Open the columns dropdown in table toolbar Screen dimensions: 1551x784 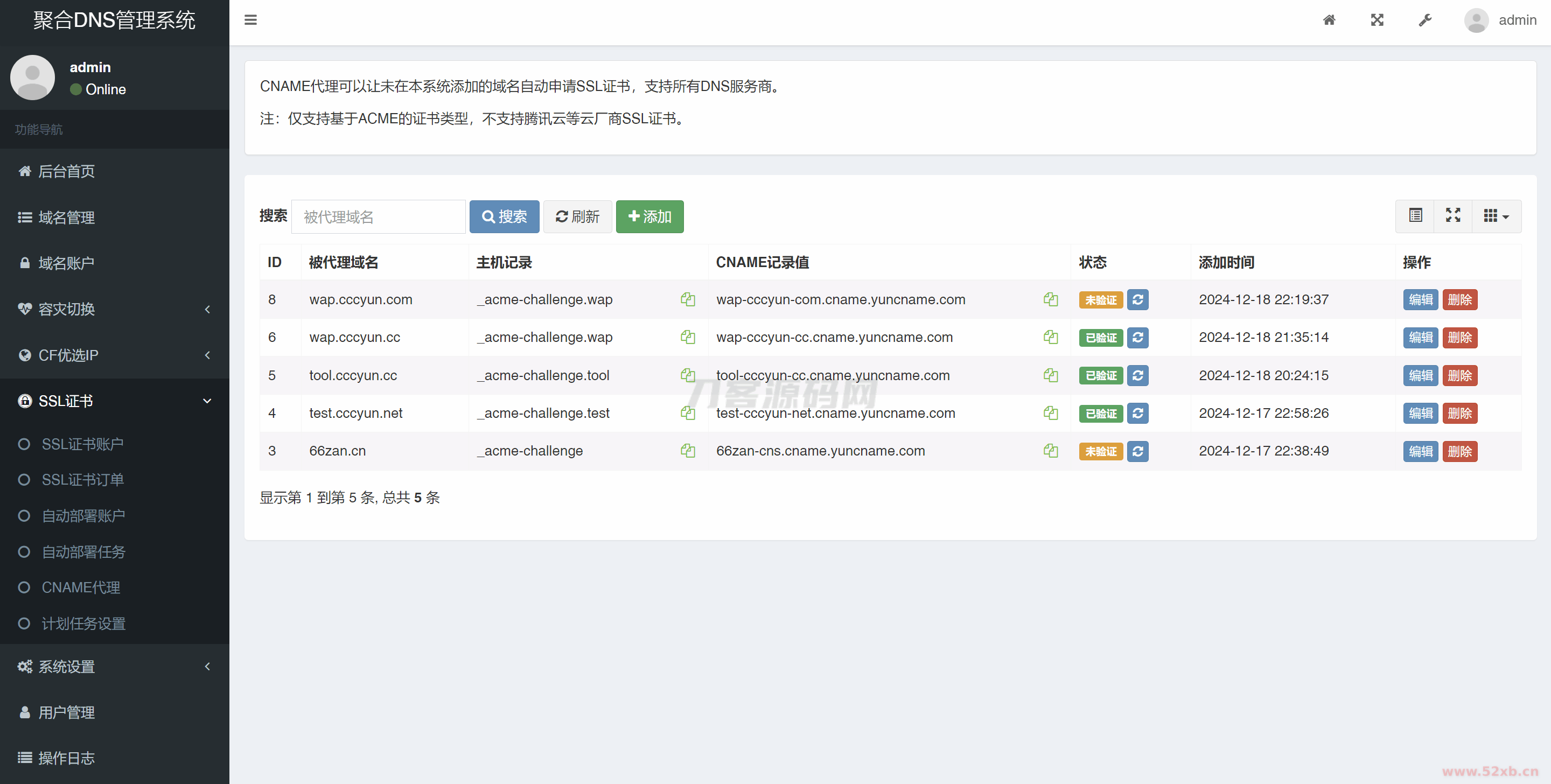point(1496,215)
